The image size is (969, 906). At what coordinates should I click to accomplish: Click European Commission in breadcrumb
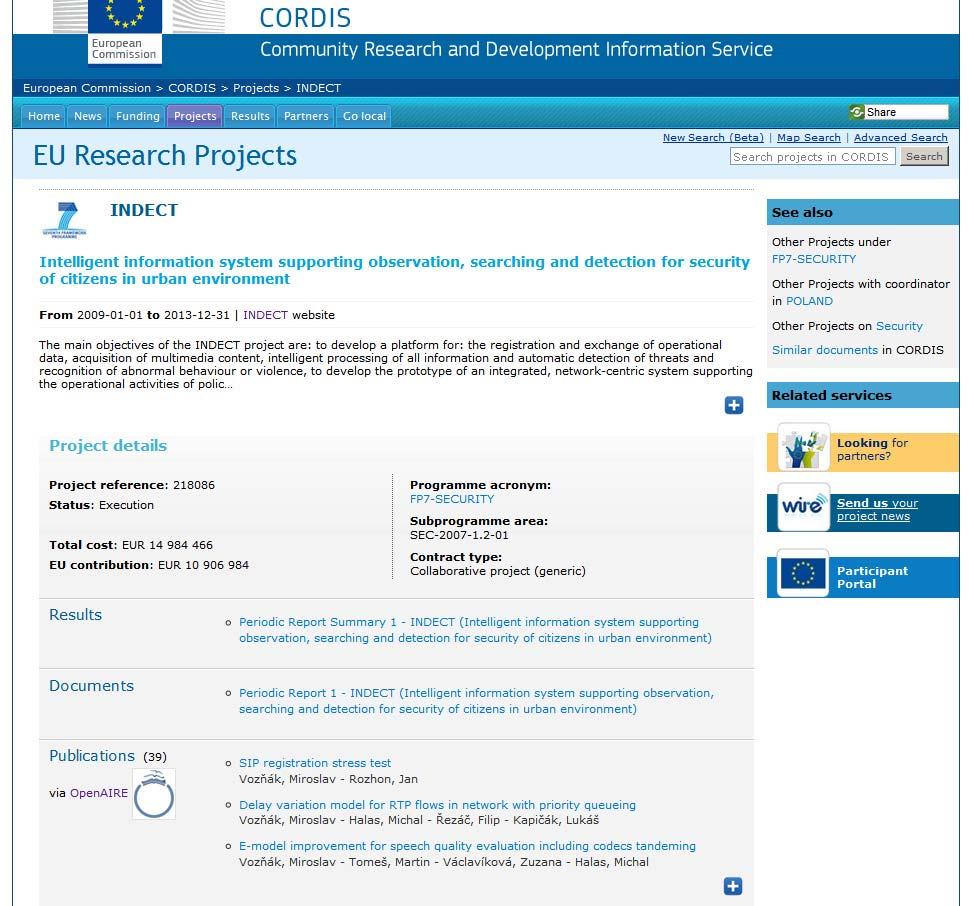pos(87,88)
